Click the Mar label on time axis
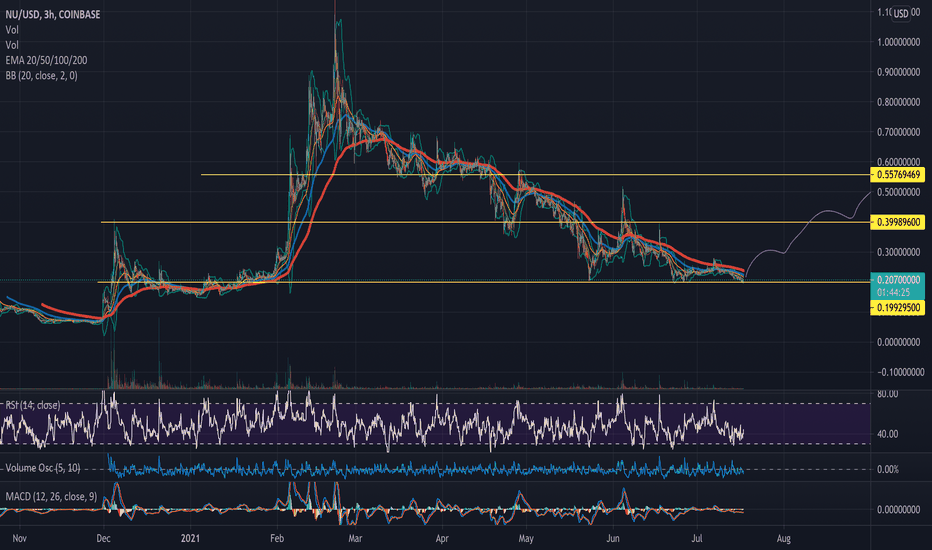Image resolution: width=932 pixels, height=550 pixels. [x=355, y=539]
